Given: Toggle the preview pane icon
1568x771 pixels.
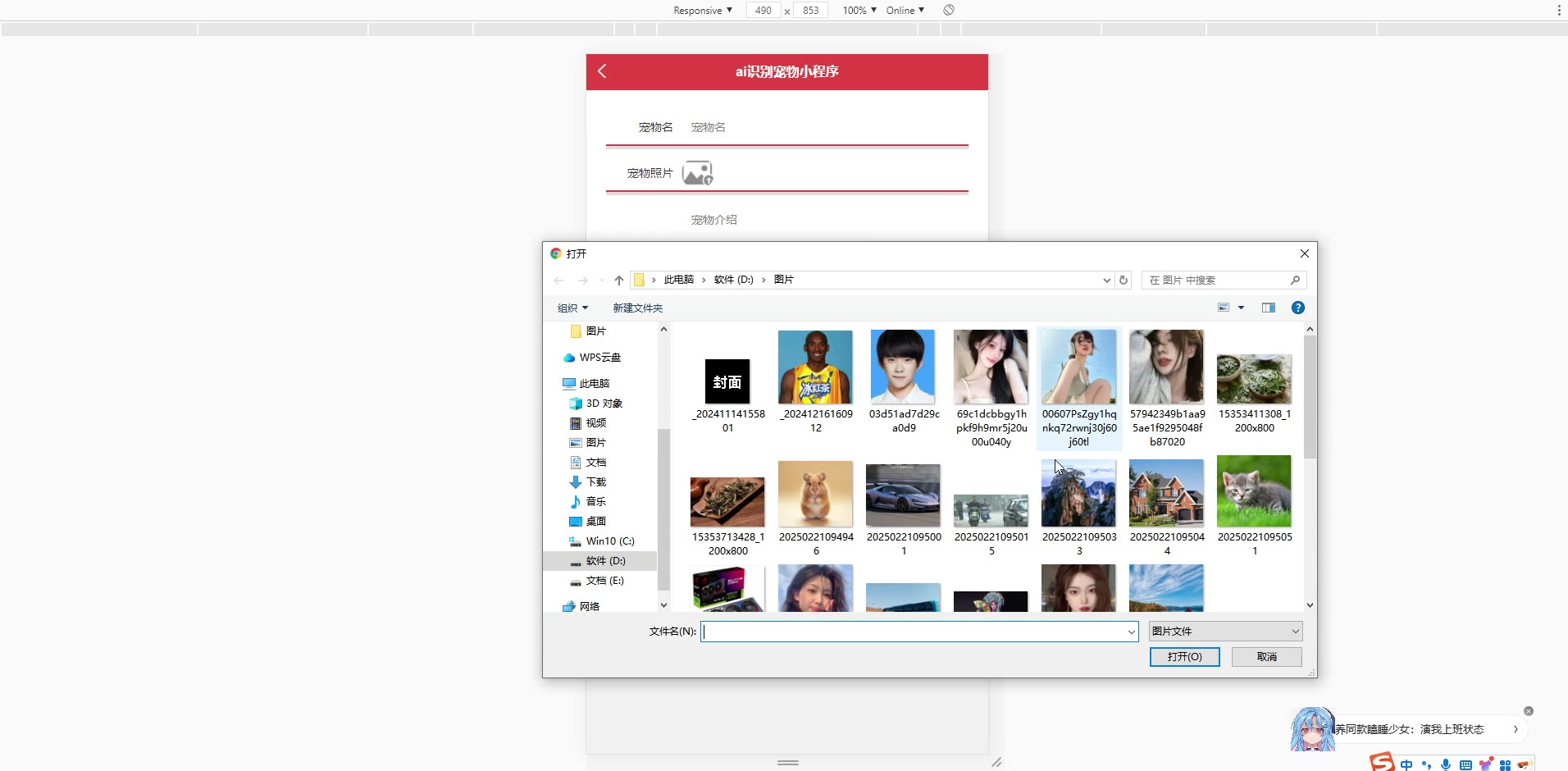Looking at the screenshot, I should click(x=1269, y=308).
